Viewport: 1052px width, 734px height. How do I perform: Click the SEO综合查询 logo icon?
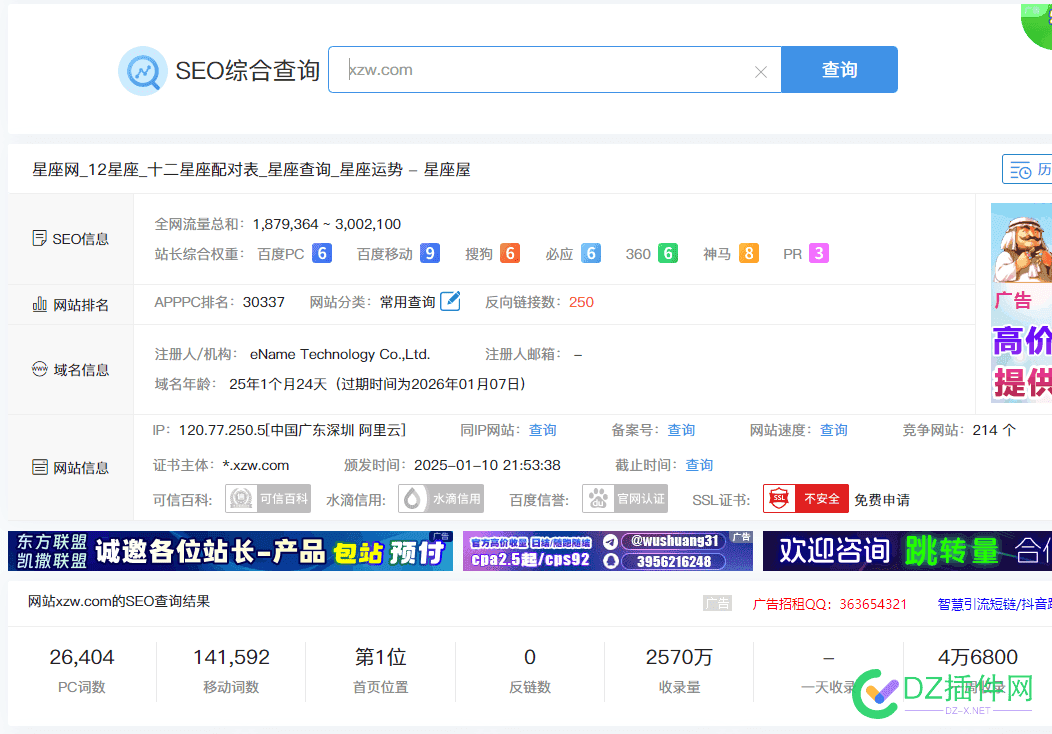pos(143,70)
